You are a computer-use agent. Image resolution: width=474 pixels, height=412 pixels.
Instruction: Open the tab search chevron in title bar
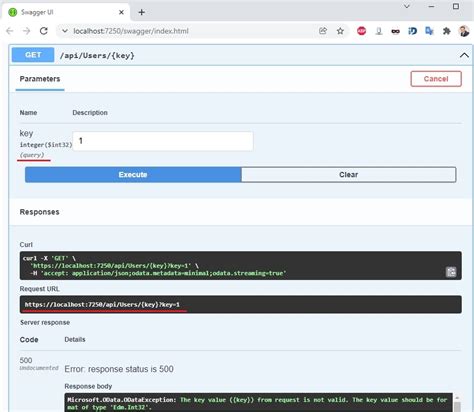(x=407, y=6)
